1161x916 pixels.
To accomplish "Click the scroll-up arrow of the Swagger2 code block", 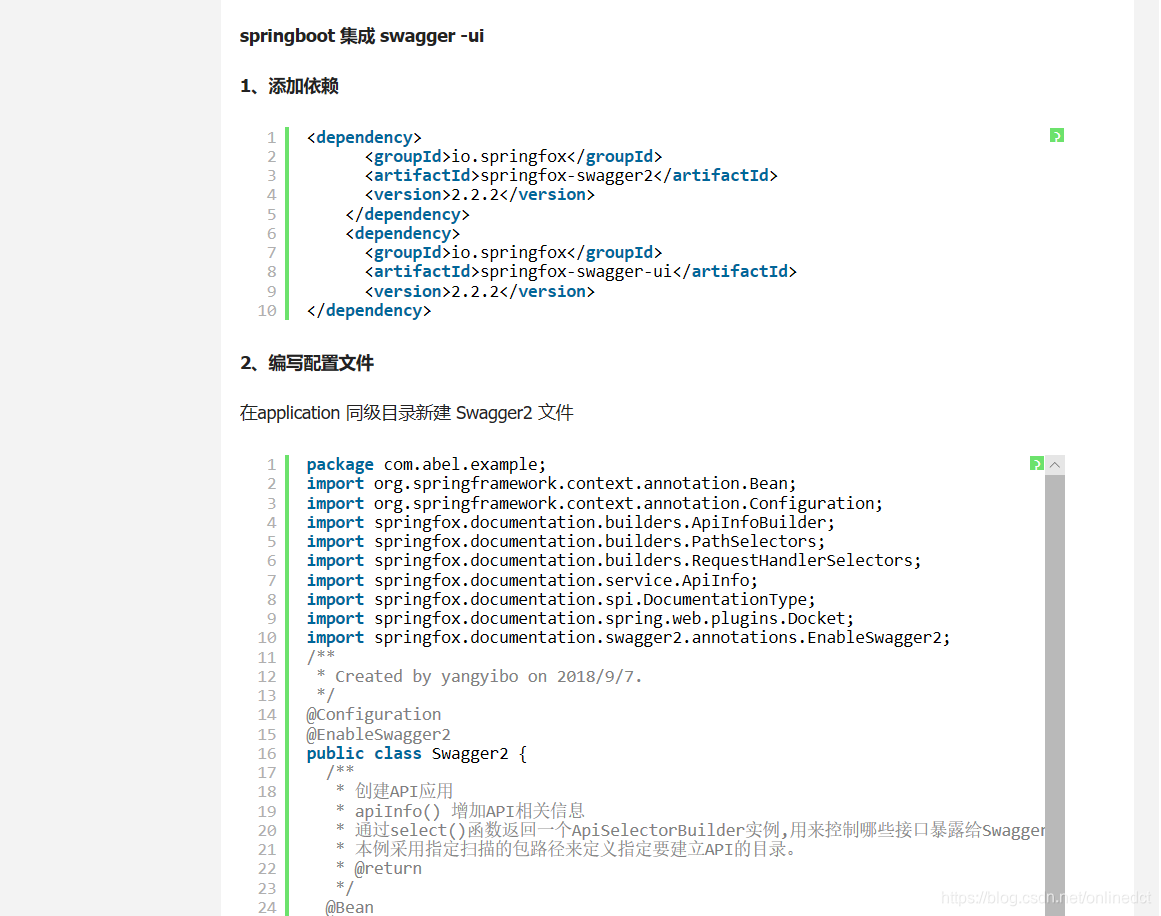I will [1055, 464].
